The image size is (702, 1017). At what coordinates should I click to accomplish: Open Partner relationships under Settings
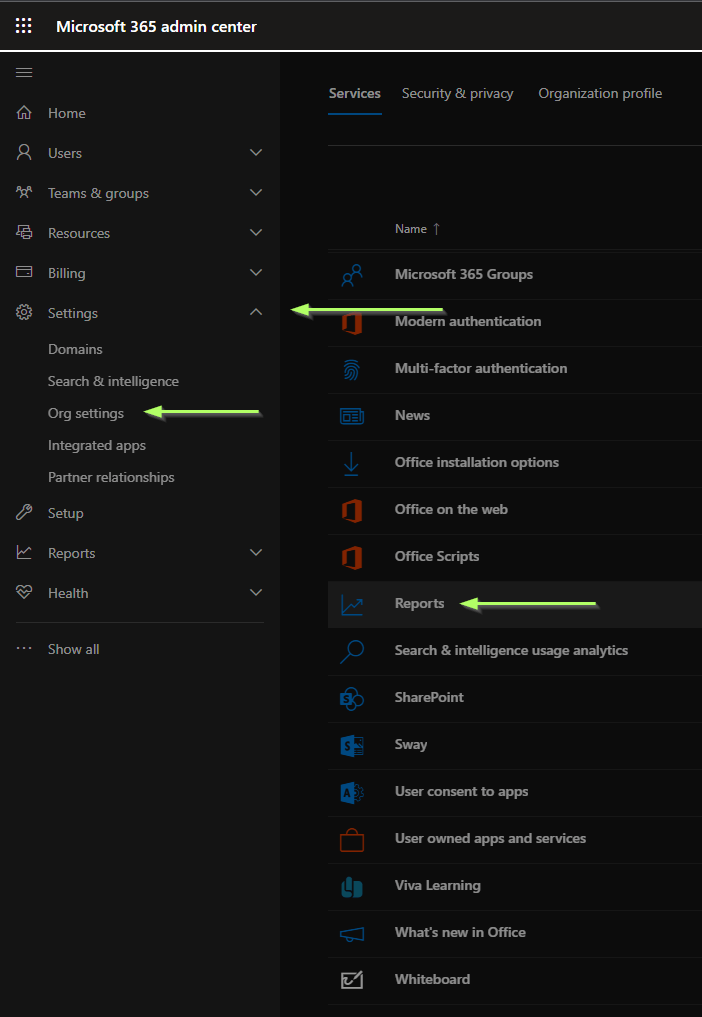(111, 477)
